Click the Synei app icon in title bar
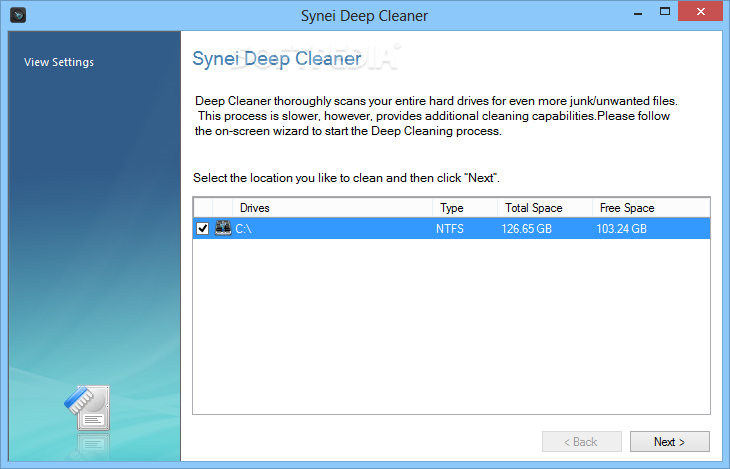 pyautogui.click(x=18, y=15)
